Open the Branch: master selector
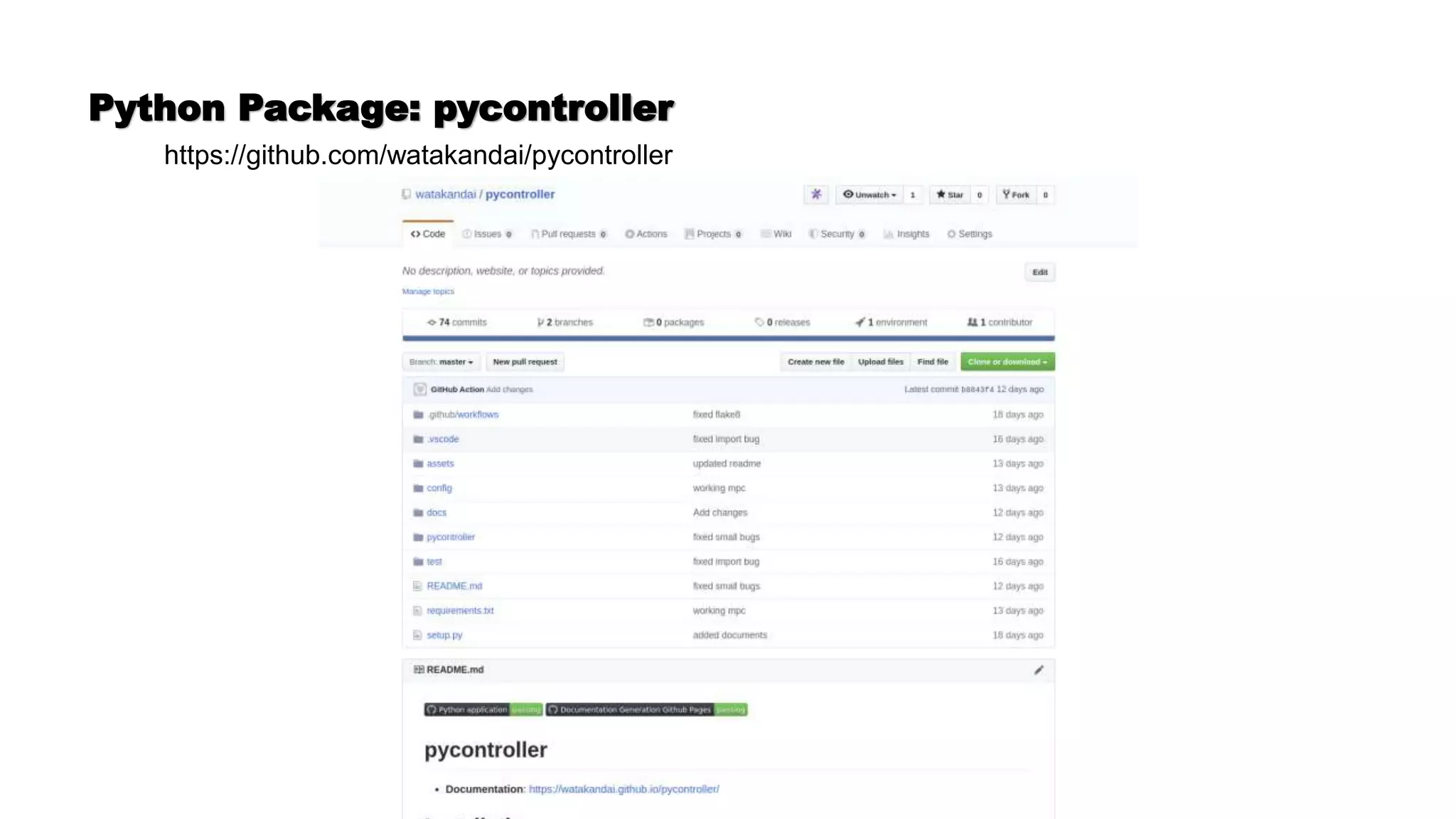 [441, 362]
